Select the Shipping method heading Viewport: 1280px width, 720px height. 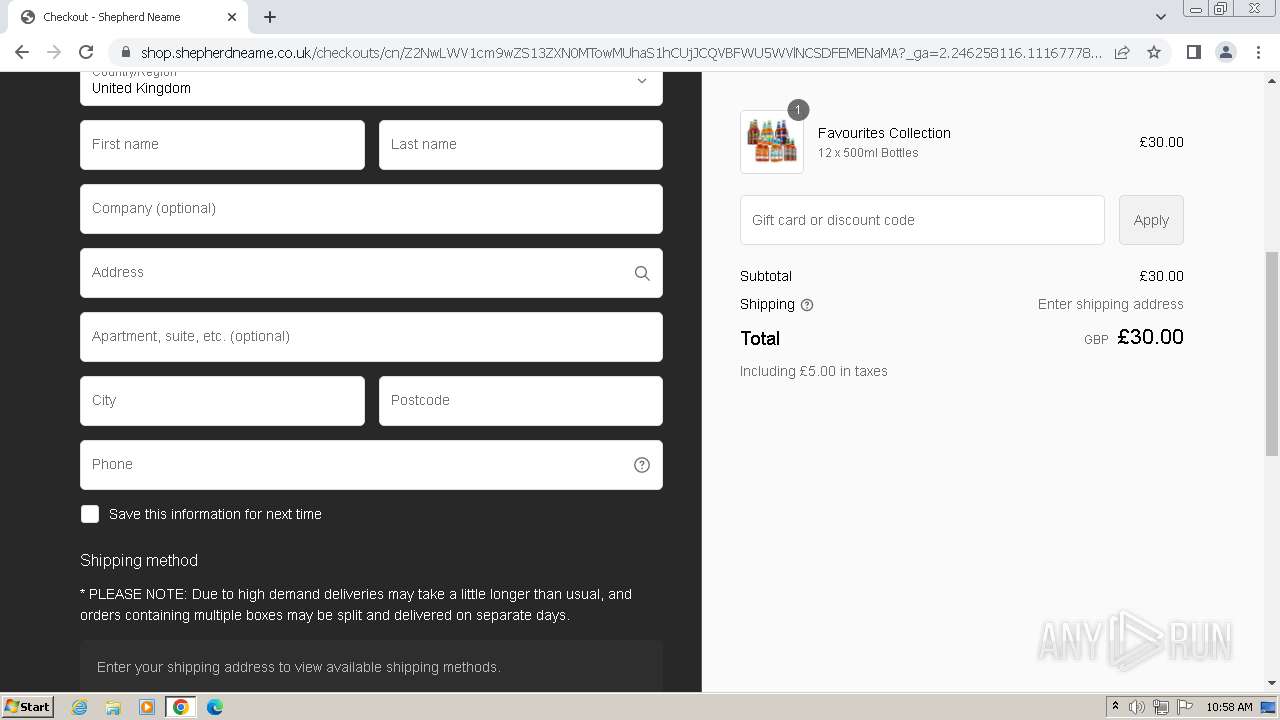click(x=139, y=560)
